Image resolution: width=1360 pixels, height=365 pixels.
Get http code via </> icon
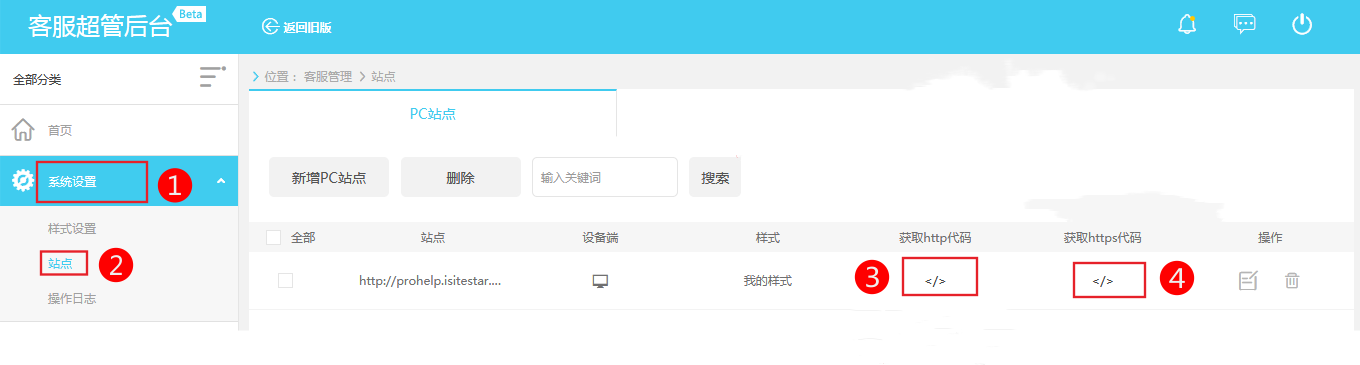[x=935, y=281]
